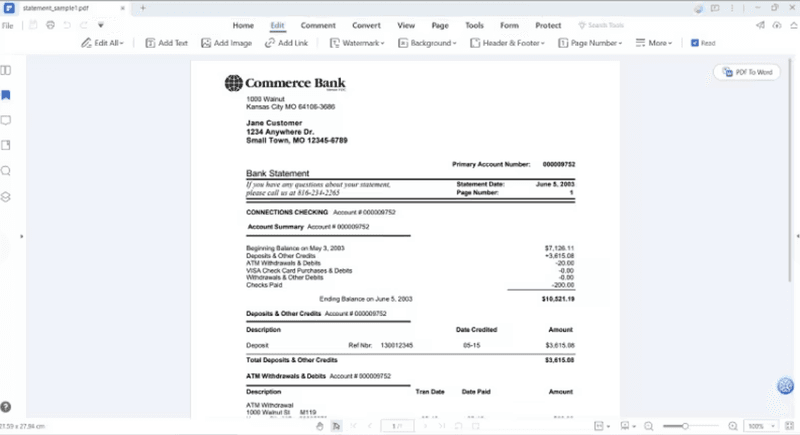Go to the last page button
Screen dimensions: 800x435
442,426
